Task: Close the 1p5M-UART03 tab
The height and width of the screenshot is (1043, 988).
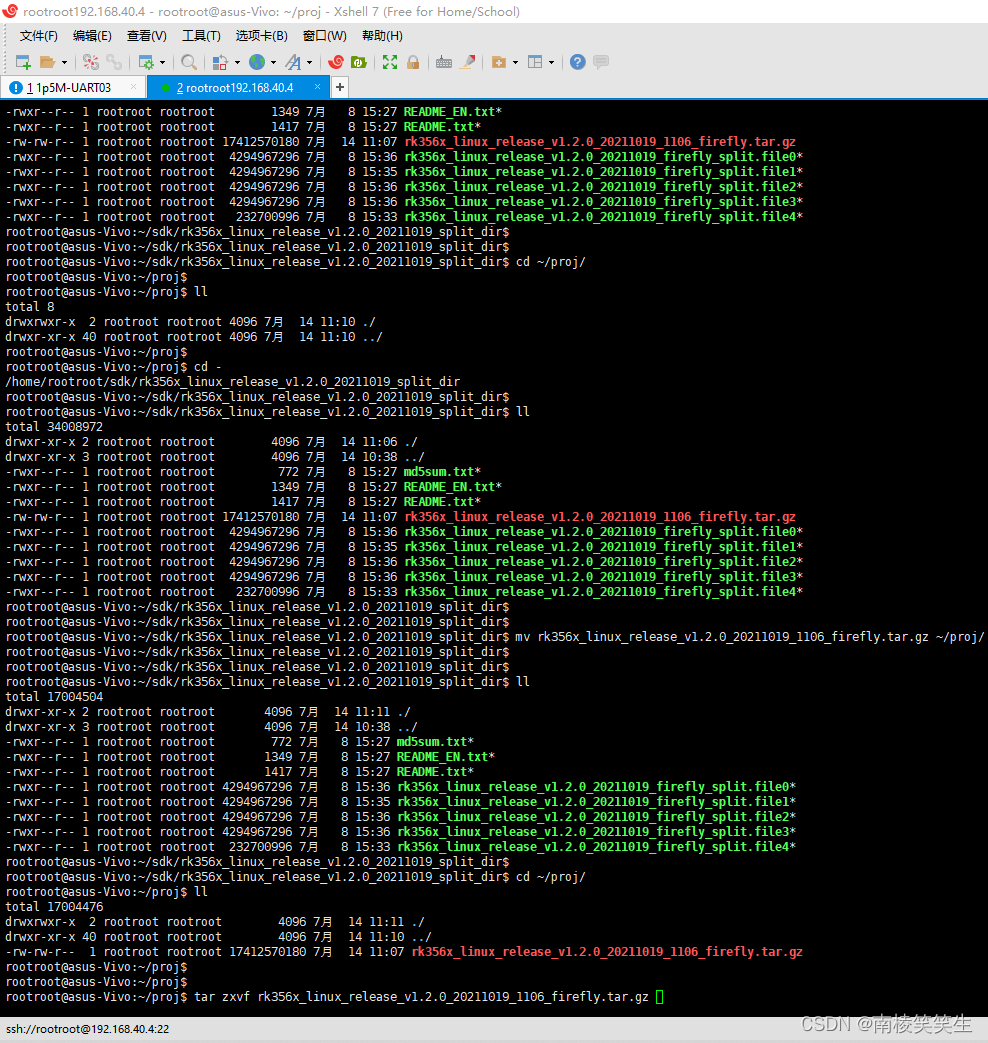Action: pyautogui.click(x=134, y=87)
